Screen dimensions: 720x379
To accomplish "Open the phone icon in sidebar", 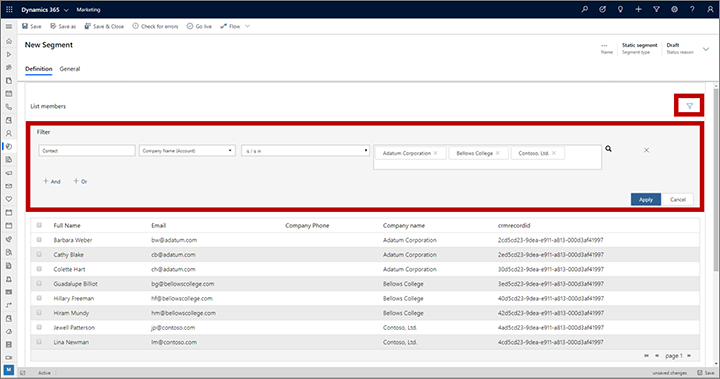I will coord(9,107).
